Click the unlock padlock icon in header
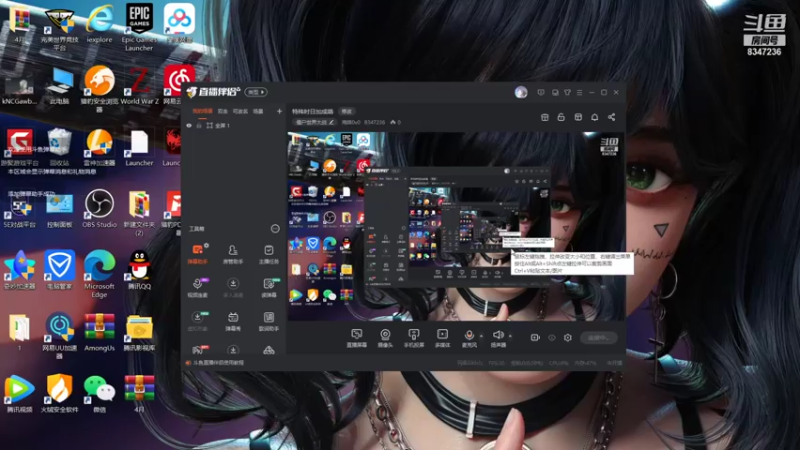This screenshot has height=450, width=800. (x=561, y=117)
